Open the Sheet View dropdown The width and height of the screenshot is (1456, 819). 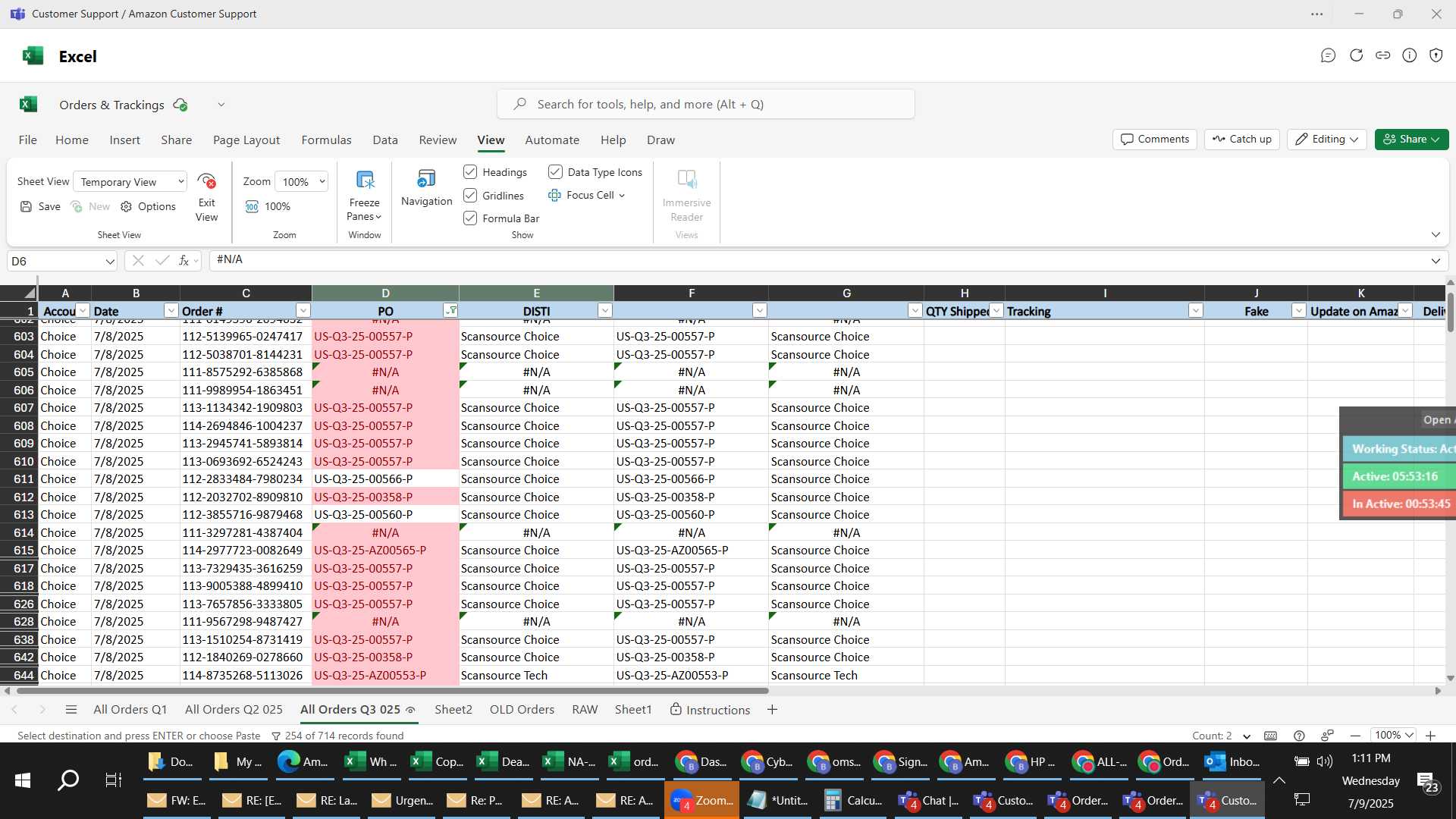(130, 182)
